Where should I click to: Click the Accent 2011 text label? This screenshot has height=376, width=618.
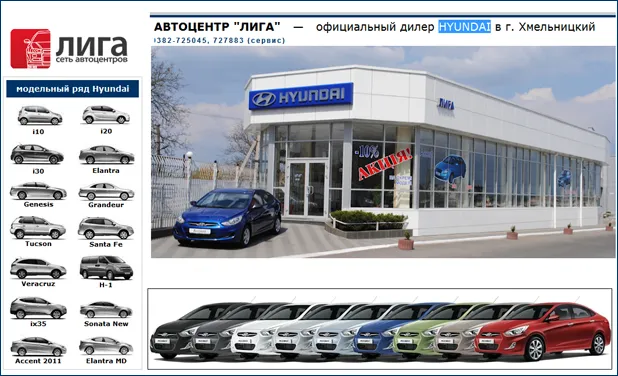(38, 361)
